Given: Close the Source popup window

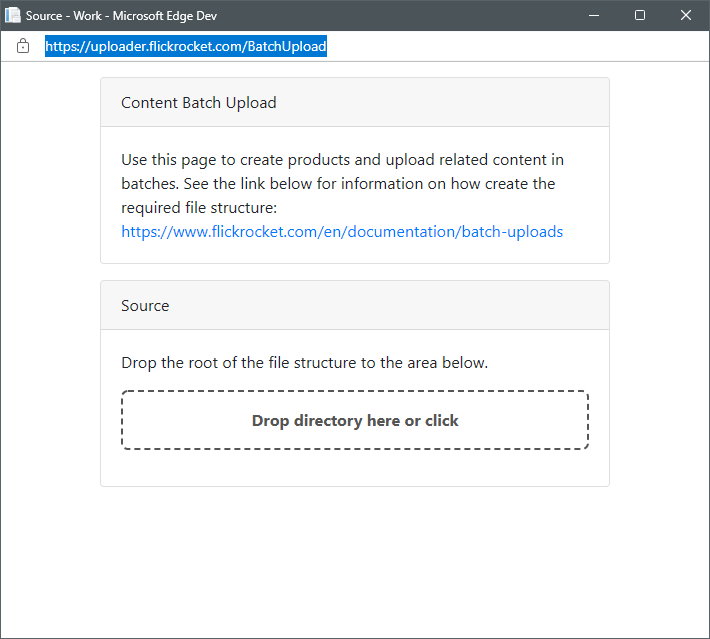Looking at the screenshot, I should pyautogui.click(x=686, y=15).
